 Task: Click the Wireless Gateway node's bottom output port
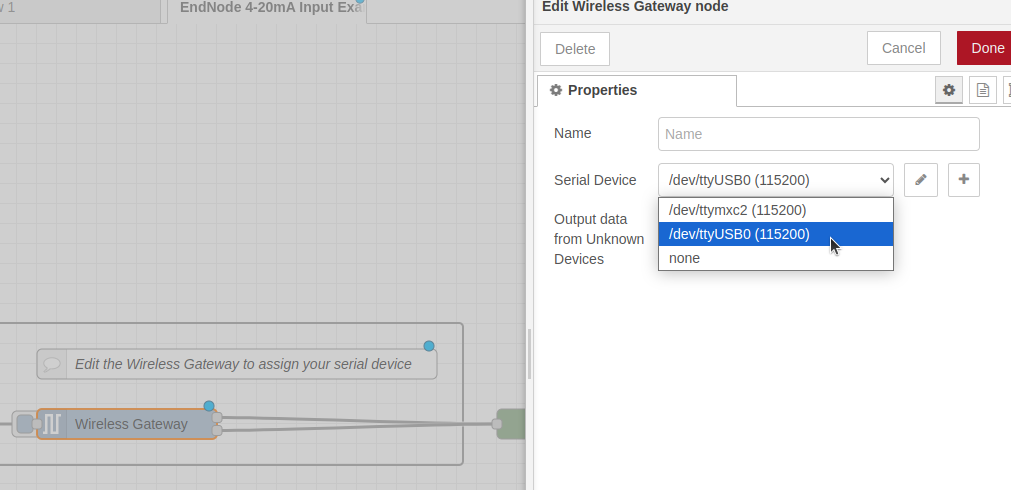pyautogui.click(x=217, y=430)
